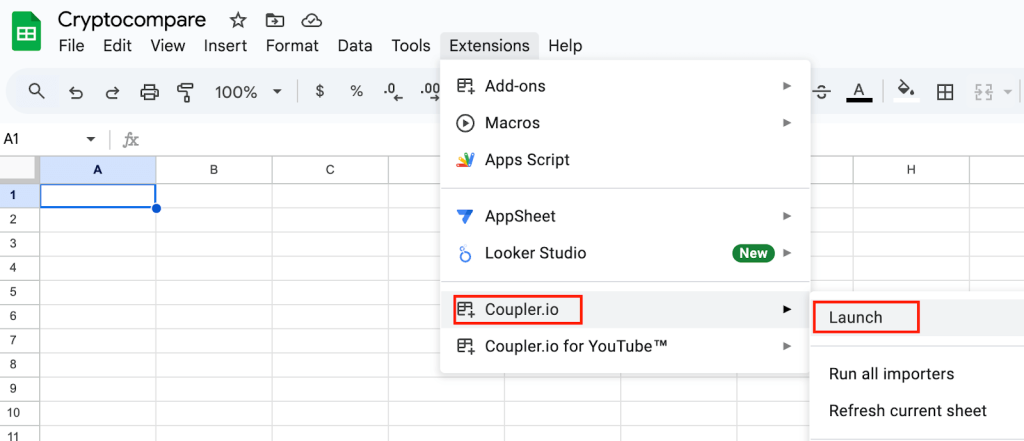Image resolution: width=1024 pixels, height=441 pixels.
Task: Click Coupler.io for YouTube submenu arrow
Action: (x=787, y=346)
